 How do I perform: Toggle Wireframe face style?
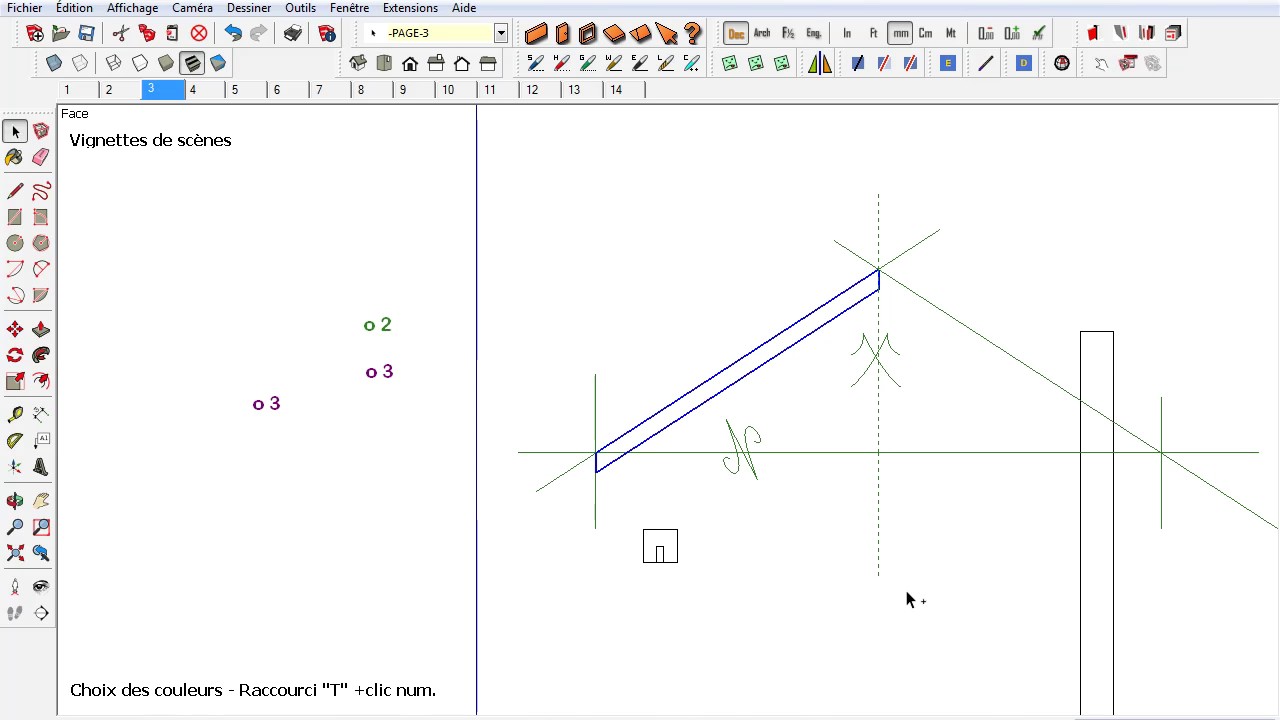pyautogui.click(x=114, y=63)
